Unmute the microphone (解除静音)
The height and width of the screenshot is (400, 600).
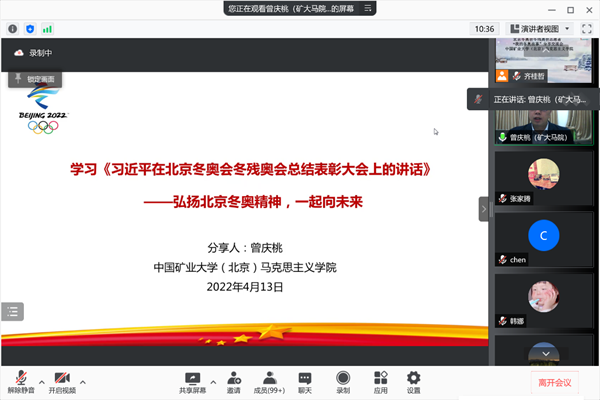pos(20,380)
